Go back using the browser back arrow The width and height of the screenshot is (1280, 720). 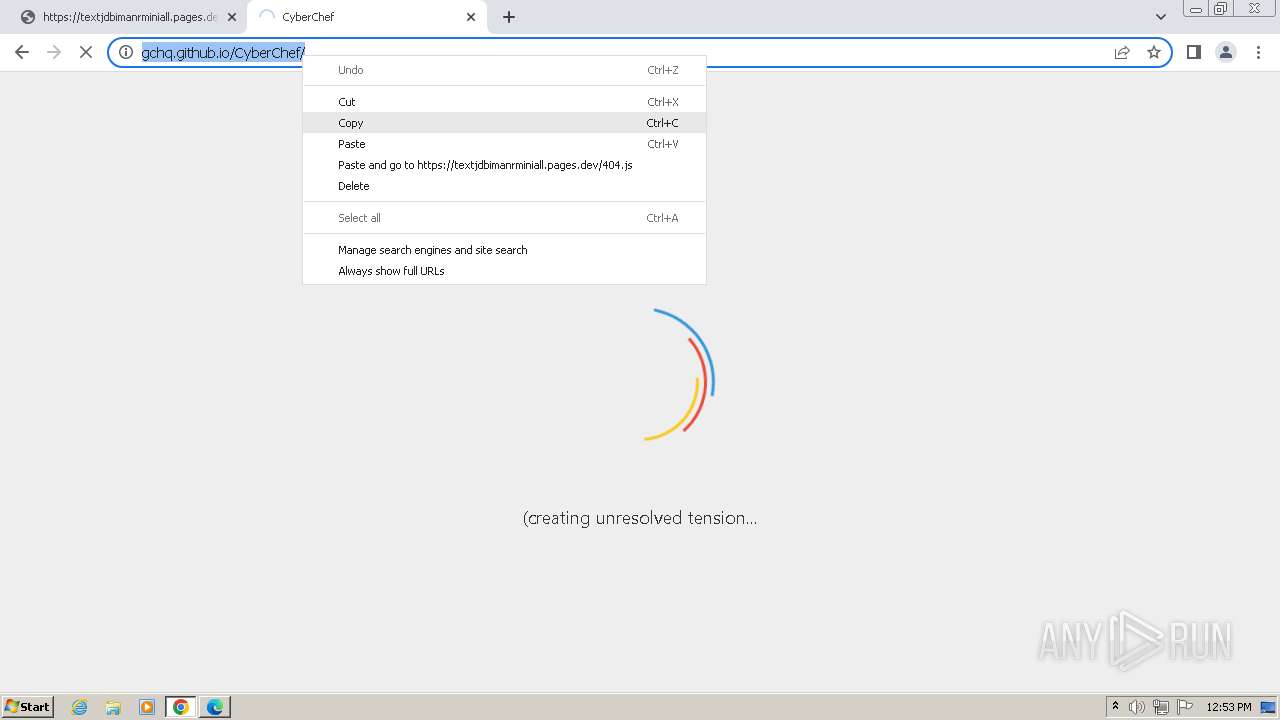click(x=22, y=52)
